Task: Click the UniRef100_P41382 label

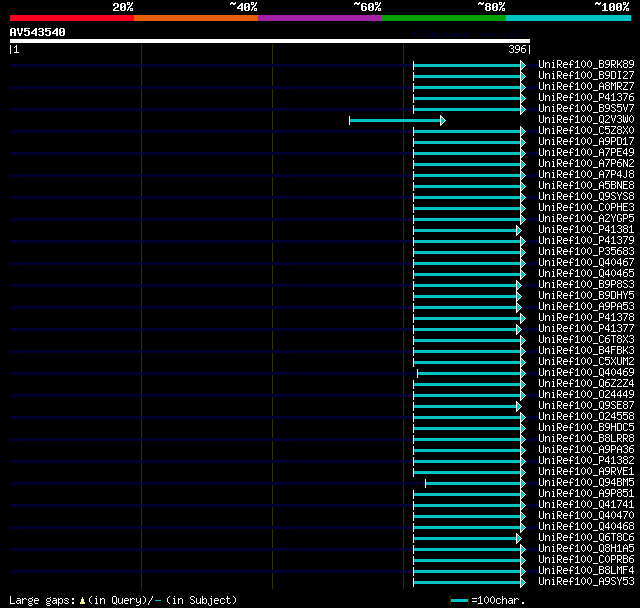Action: pos(586,461)
